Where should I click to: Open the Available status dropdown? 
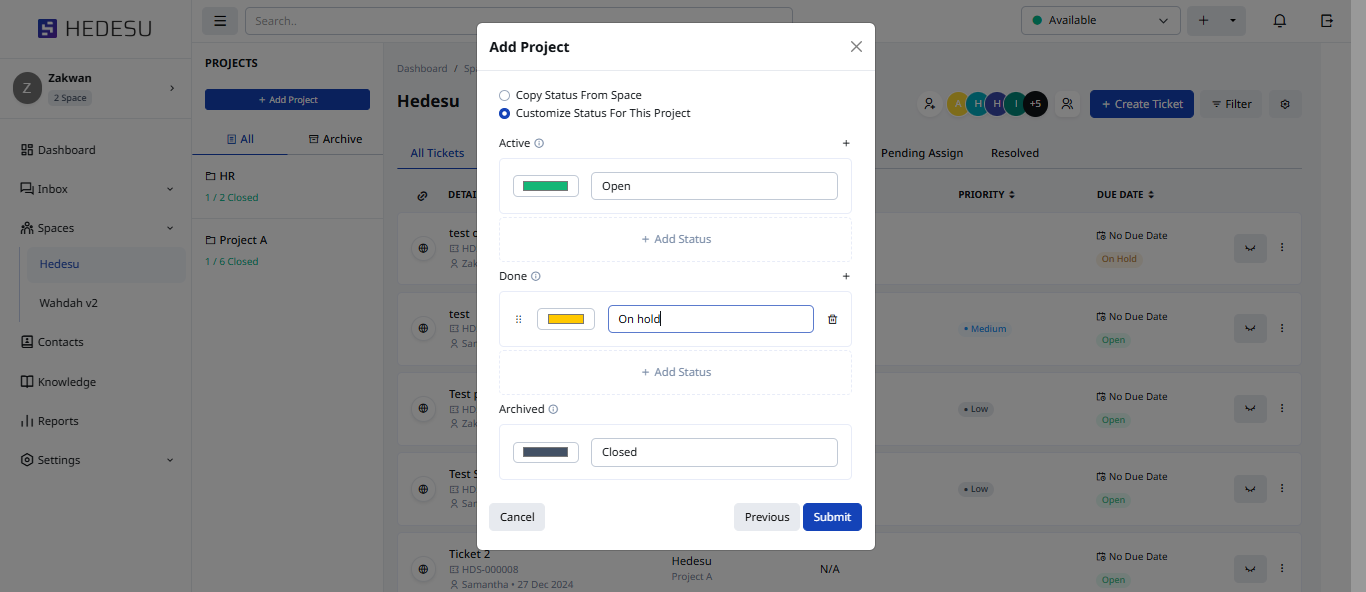pos(1100,20)
